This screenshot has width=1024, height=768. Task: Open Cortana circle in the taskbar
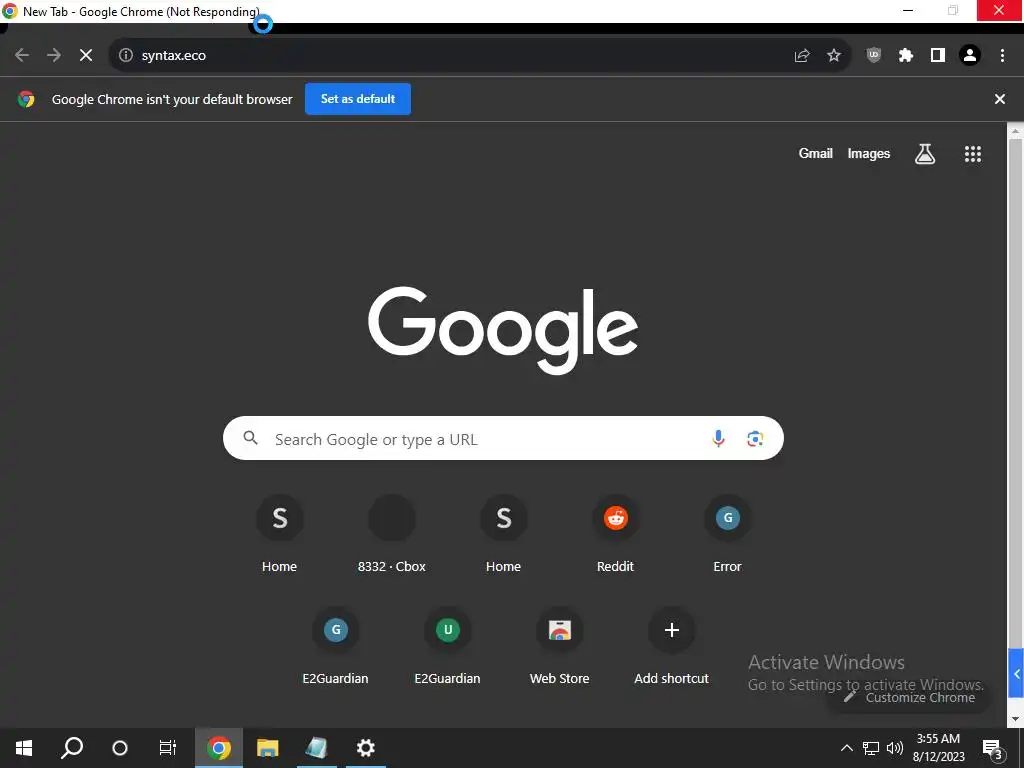(120, 748)
